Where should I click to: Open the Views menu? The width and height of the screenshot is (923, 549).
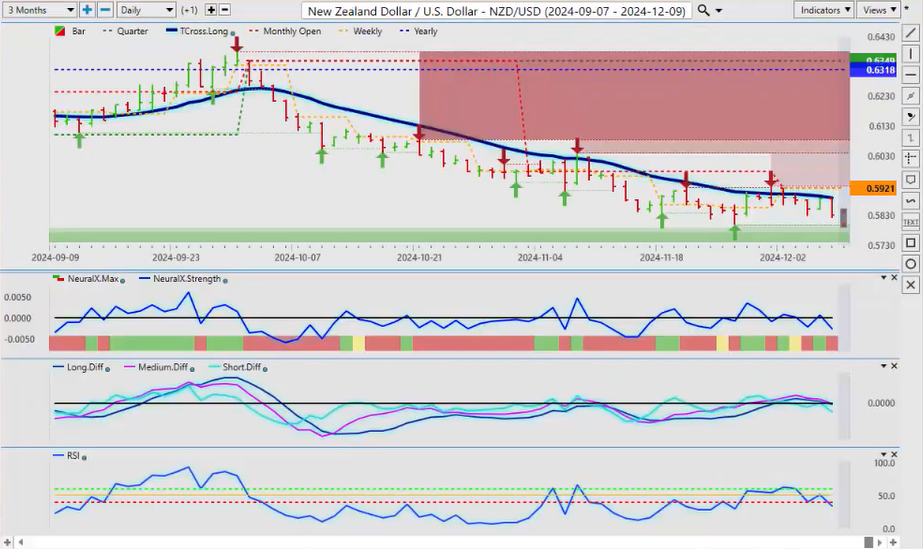[x=877, y=10]
